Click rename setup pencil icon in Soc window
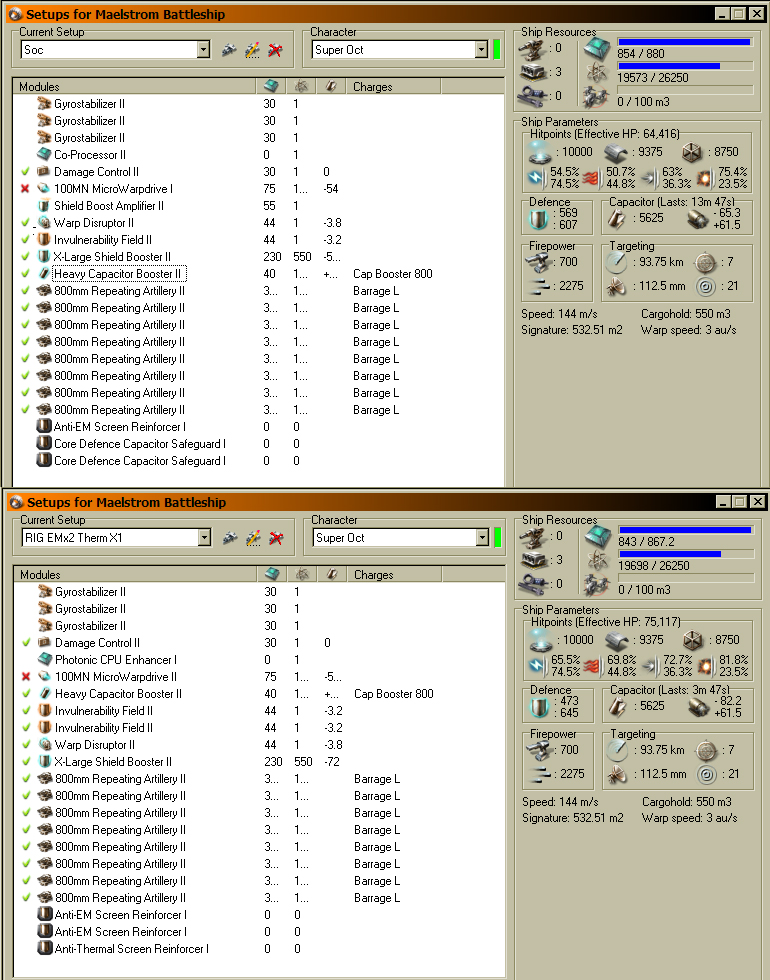The height and width of the screenshot is (980, 770). 252,50
